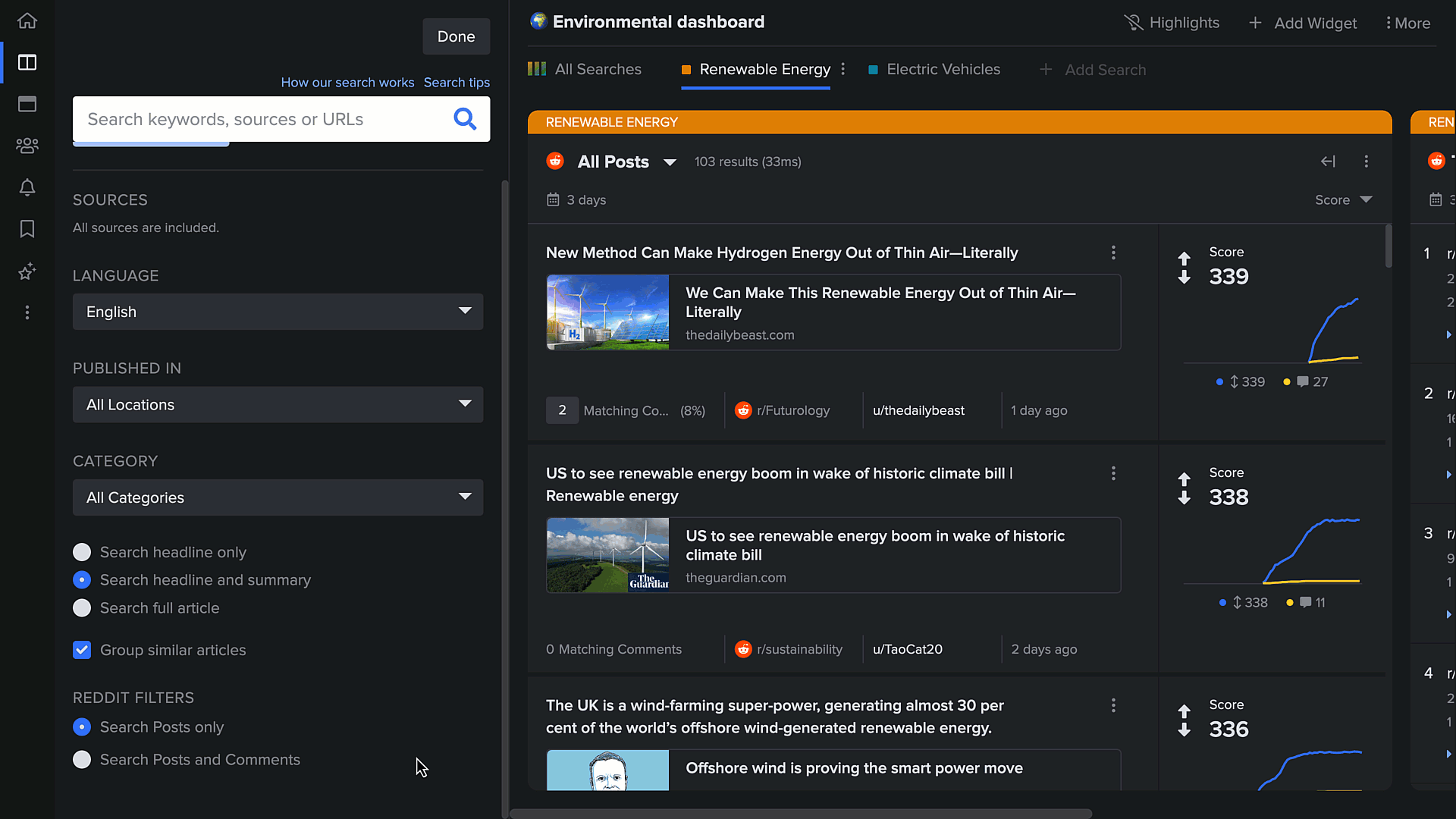Viewport: 1456px width, 819px height.
Task: Click upvote arrows next to Score 336
Action: coord(1185,720)
